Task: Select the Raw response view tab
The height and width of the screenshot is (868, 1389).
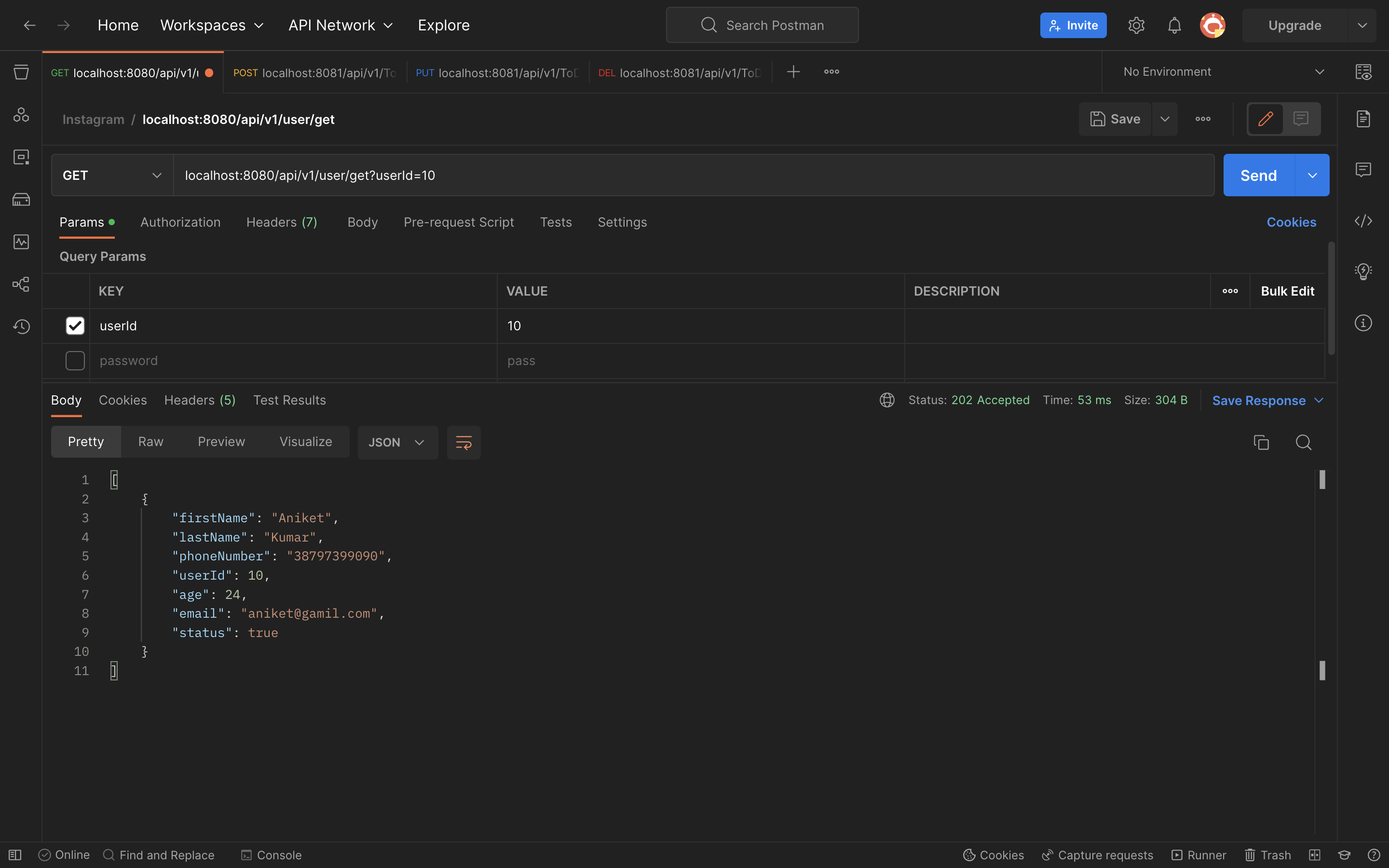Action: (x=150, y=441)
